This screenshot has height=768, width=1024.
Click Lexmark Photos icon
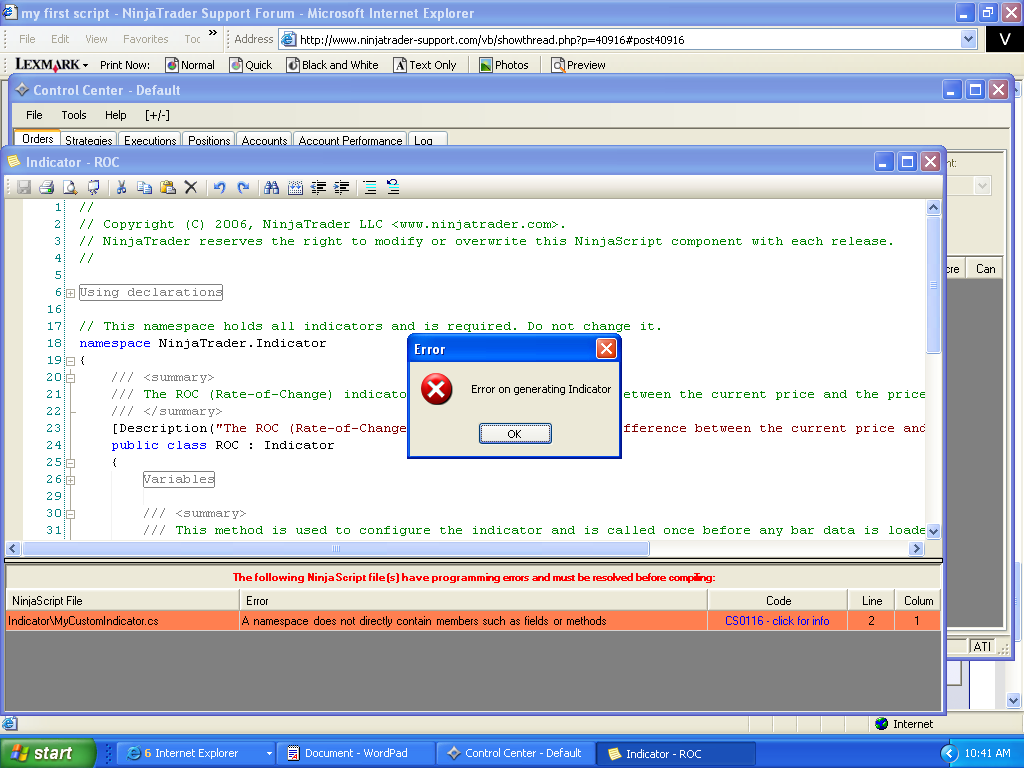click(x=485, y=65)
